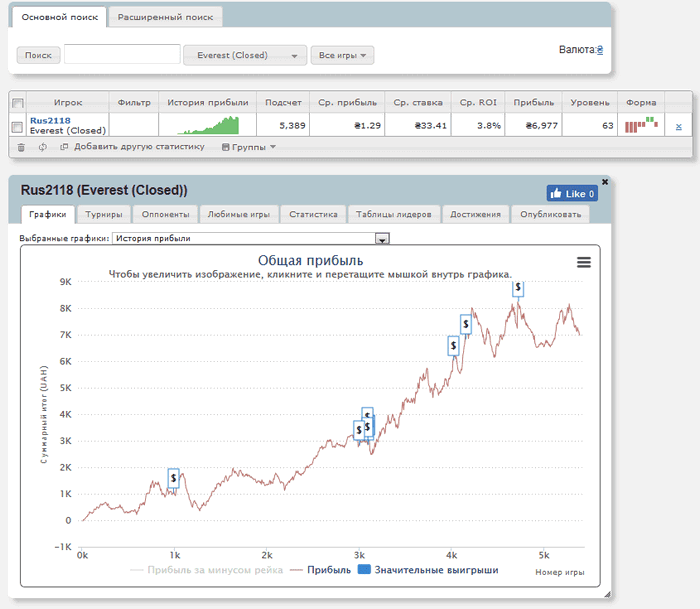This screenshot has width=700, height=609.
Task: Toggle Значительные выигрыши legend item
Action: 428,570
